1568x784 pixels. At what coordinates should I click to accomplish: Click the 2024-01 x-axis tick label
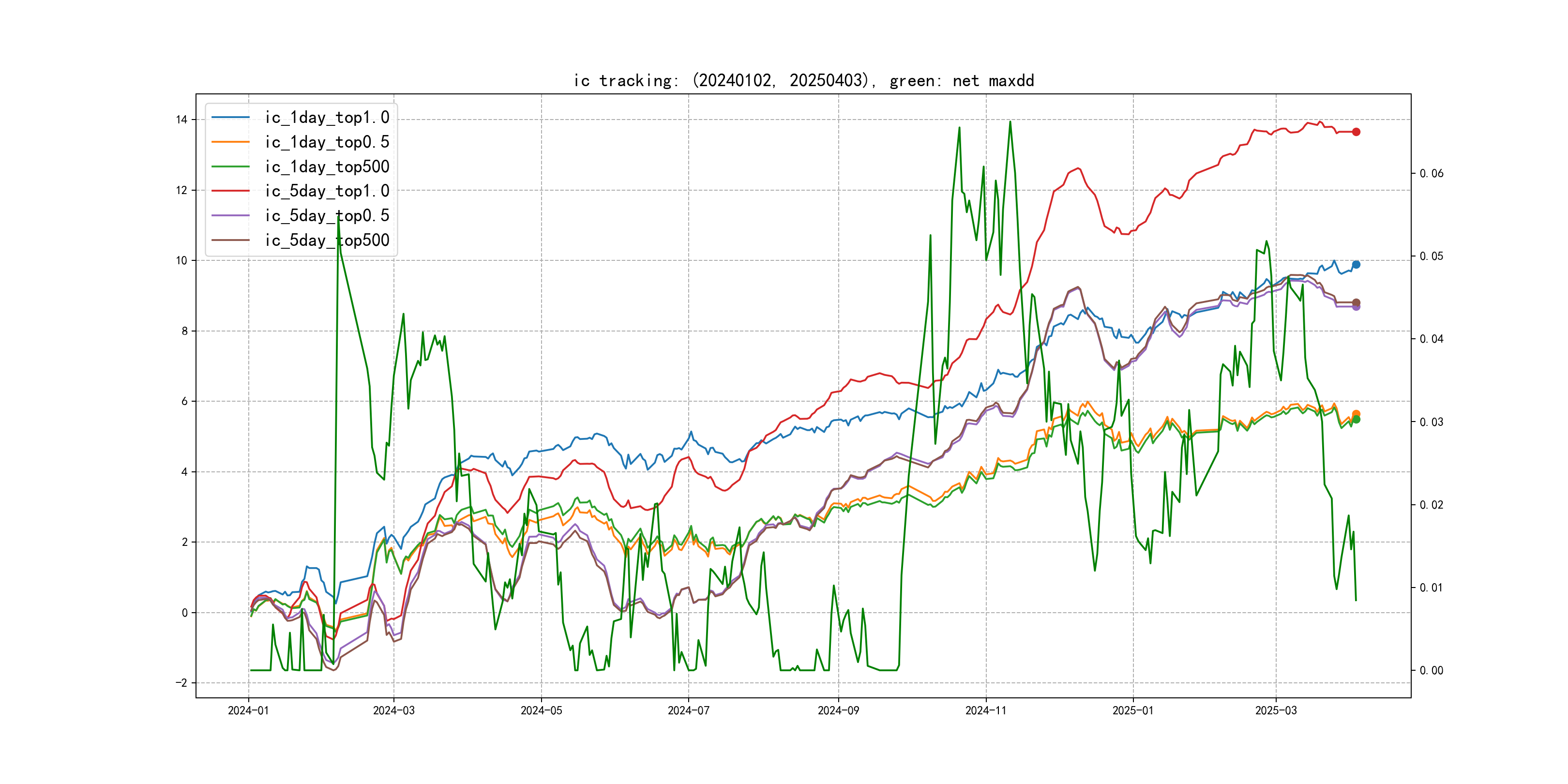point(248,710)
